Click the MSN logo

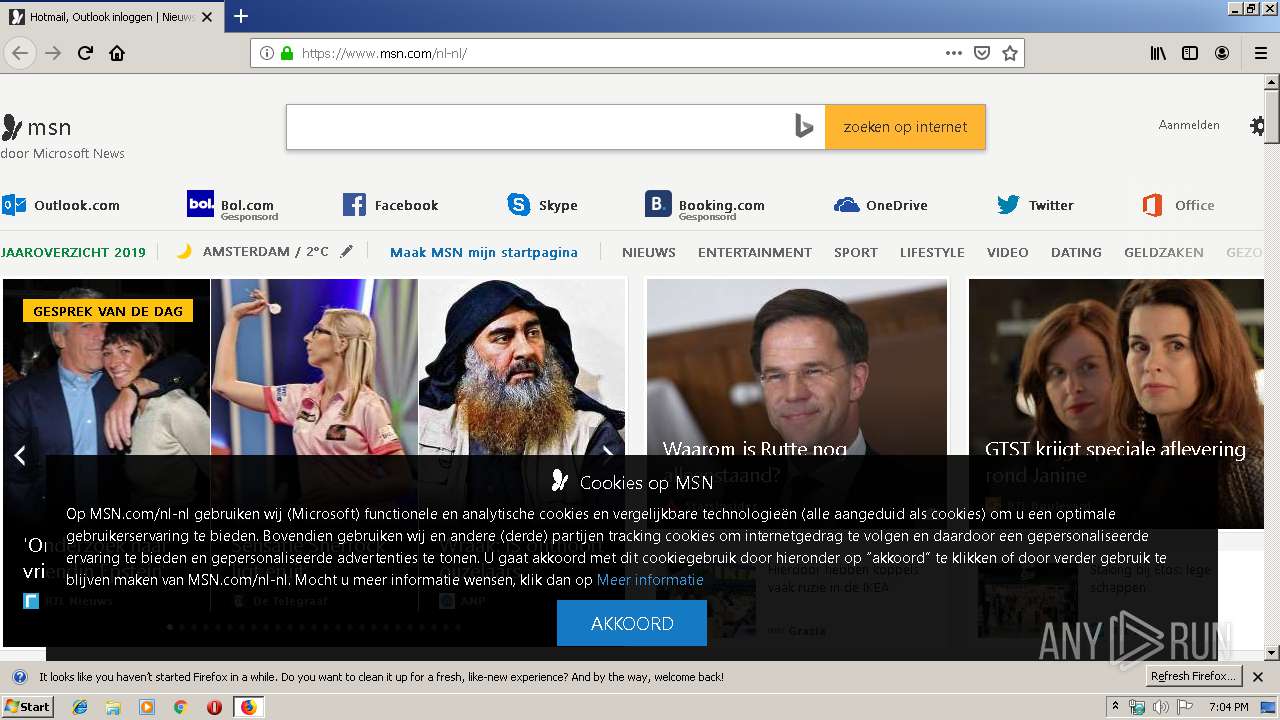[x=36, y=127]
